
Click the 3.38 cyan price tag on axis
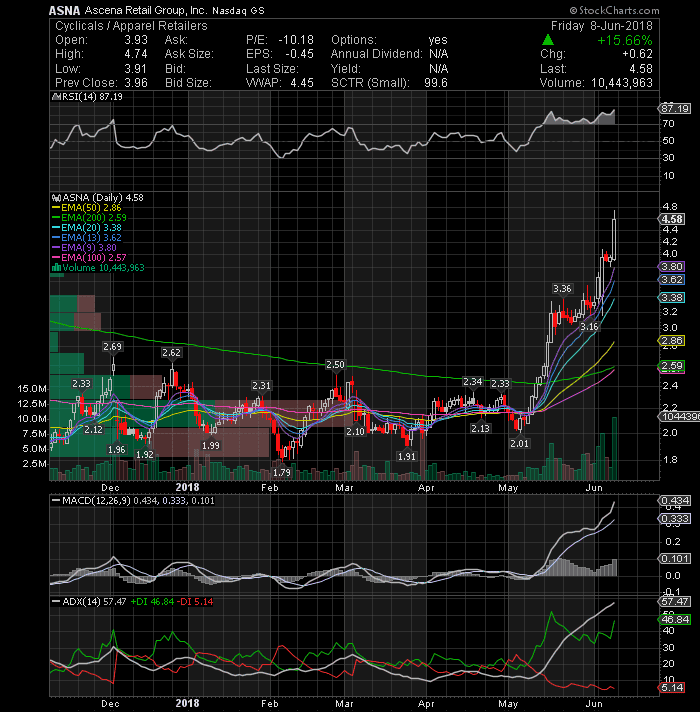click(x=671, y=298)
